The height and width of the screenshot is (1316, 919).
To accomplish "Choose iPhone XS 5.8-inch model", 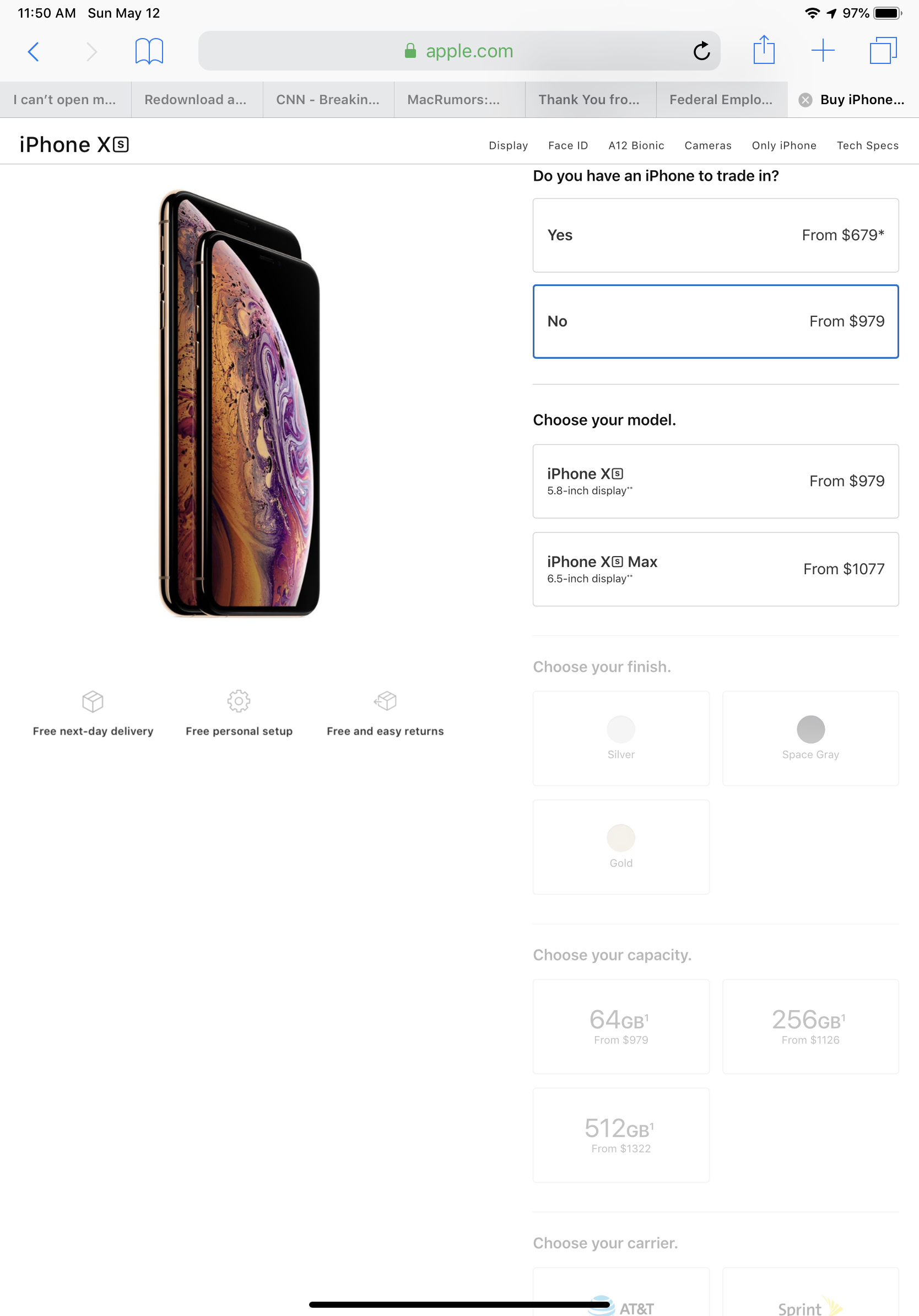I will pyautogui.click(x=716, y=481).
